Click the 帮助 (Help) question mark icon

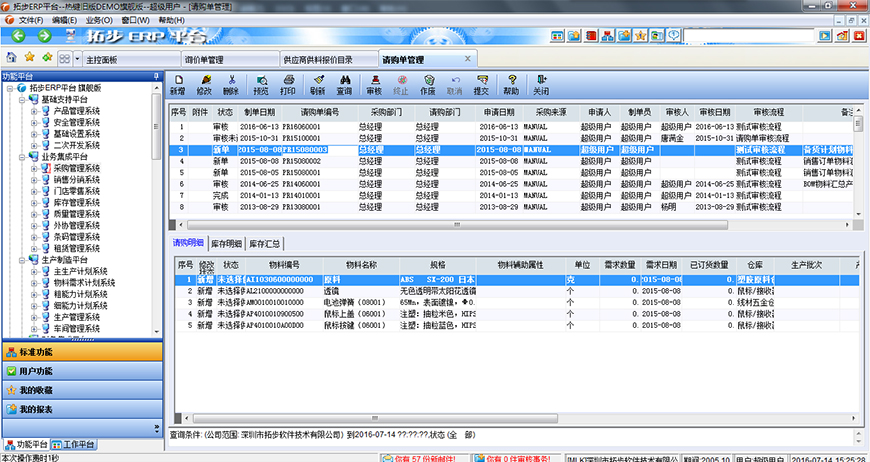pyautogui.click(x=511, y=84)
